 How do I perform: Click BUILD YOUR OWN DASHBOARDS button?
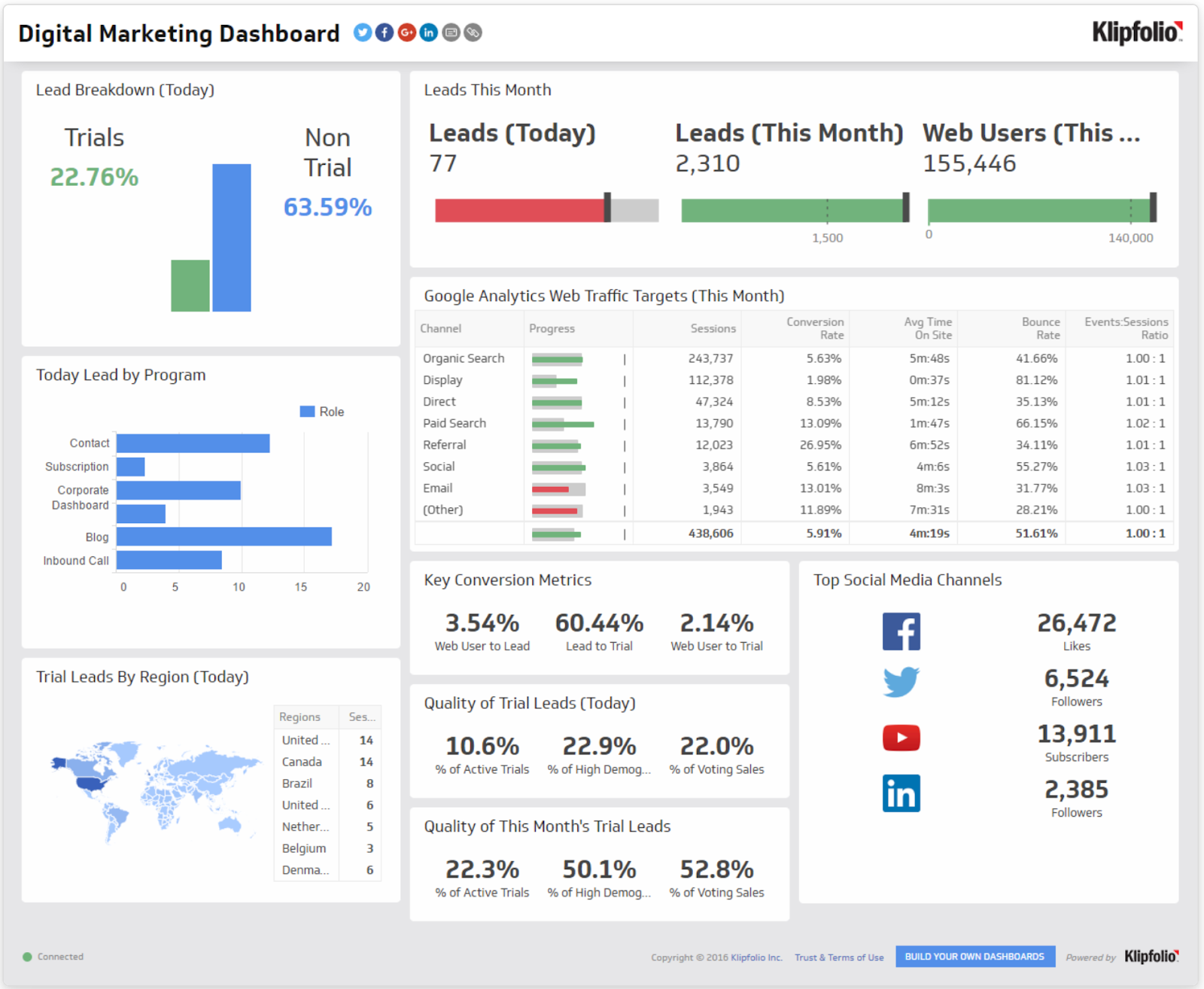pyautogui.click(x=974, y=957)
